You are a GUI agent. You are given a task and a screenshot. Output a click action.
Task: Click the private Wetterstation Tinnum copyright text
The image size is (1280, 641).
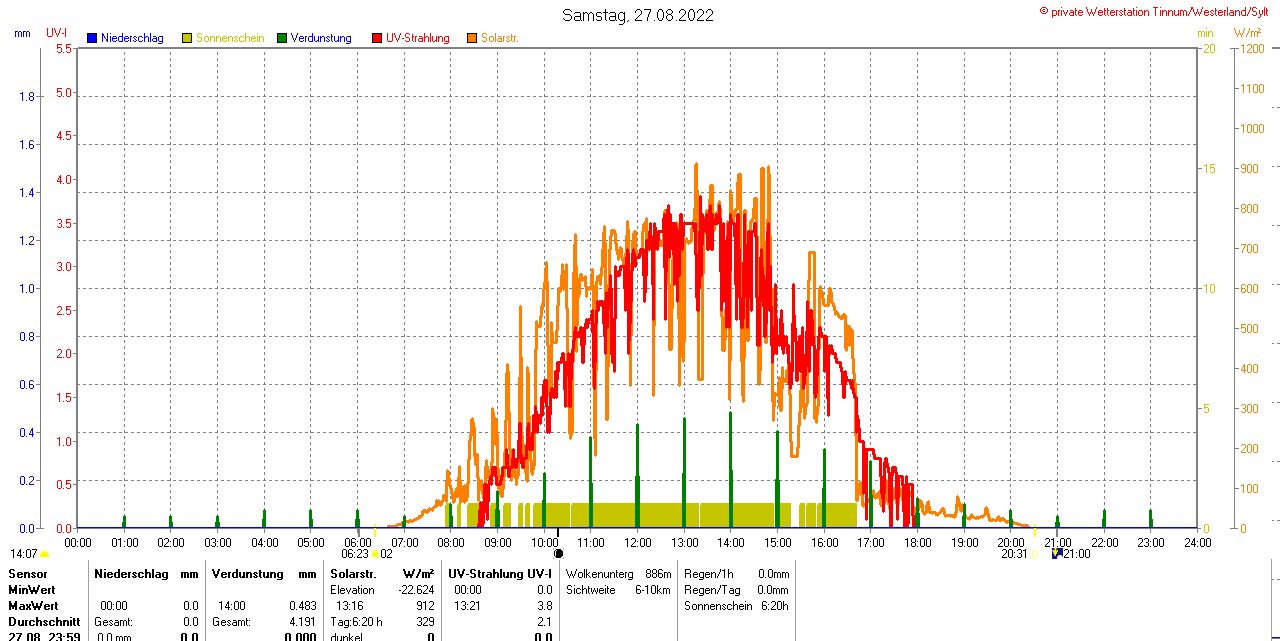pyautogui.click(x=1159, y=11)
